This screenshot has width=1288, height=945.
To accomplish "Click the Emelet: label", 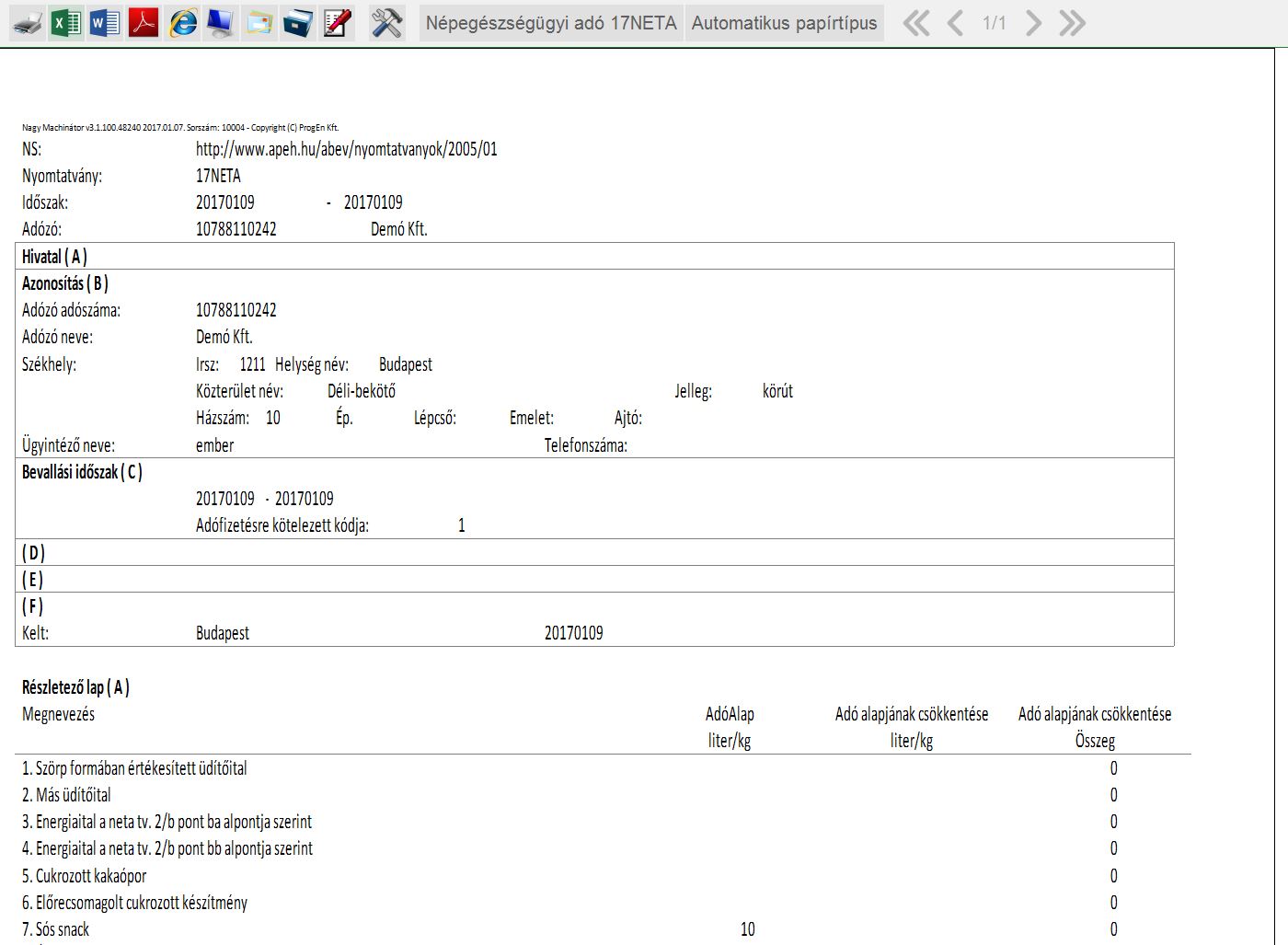I will [532, 418].
